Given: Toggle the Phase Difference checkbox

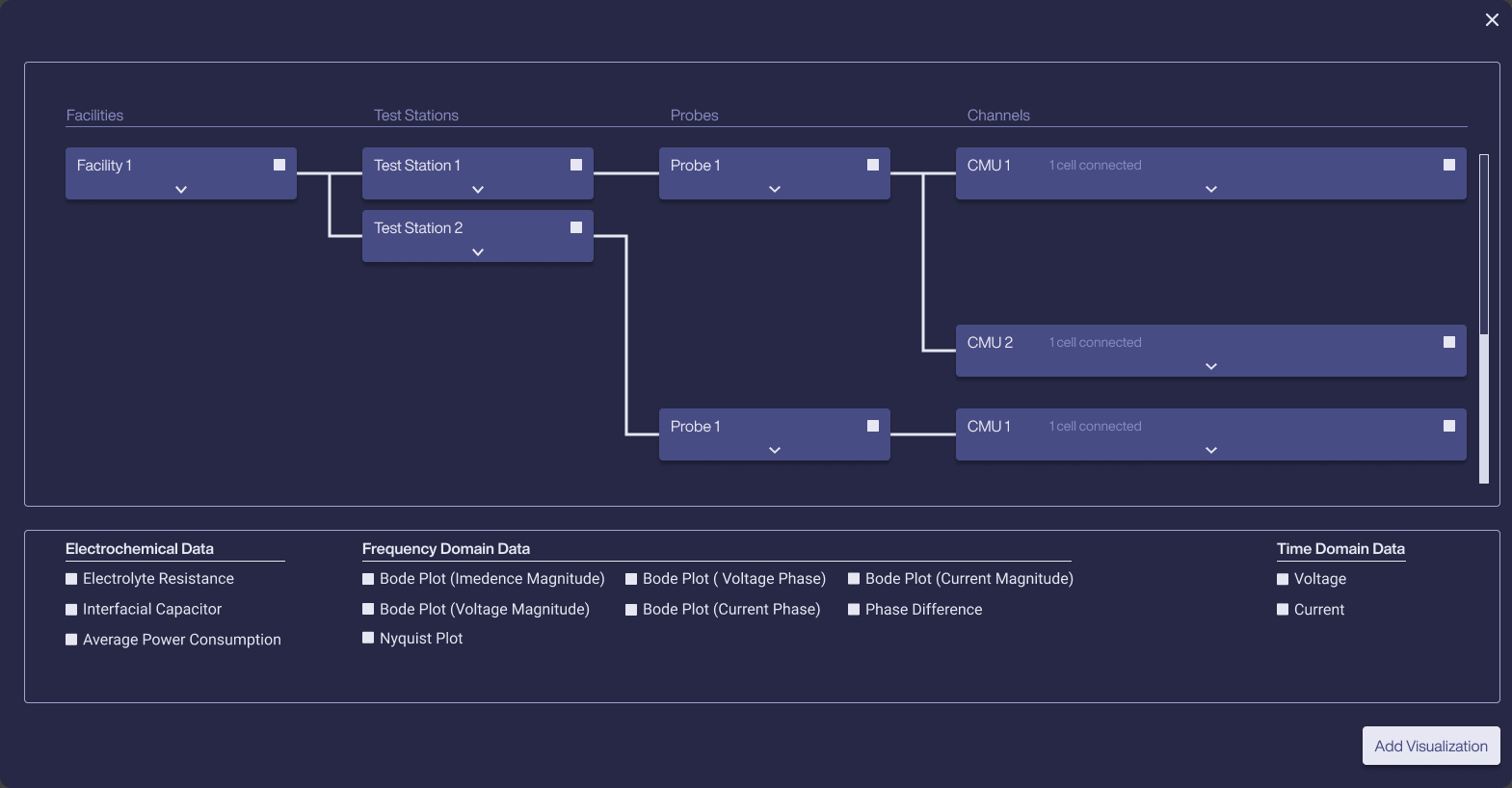Looking at the screenshot, I should click(x=854, y=609).
